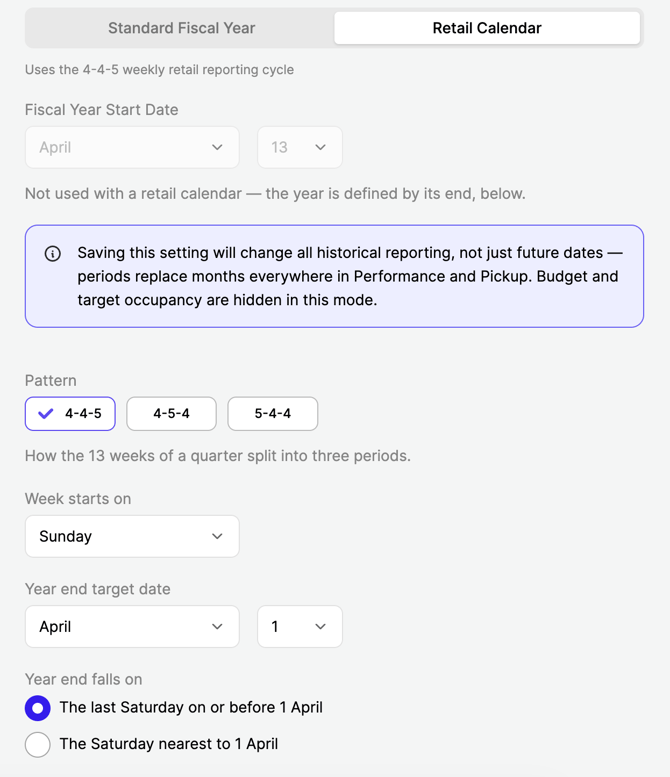Click the chevron on Year end day 1

click(320, 626)
